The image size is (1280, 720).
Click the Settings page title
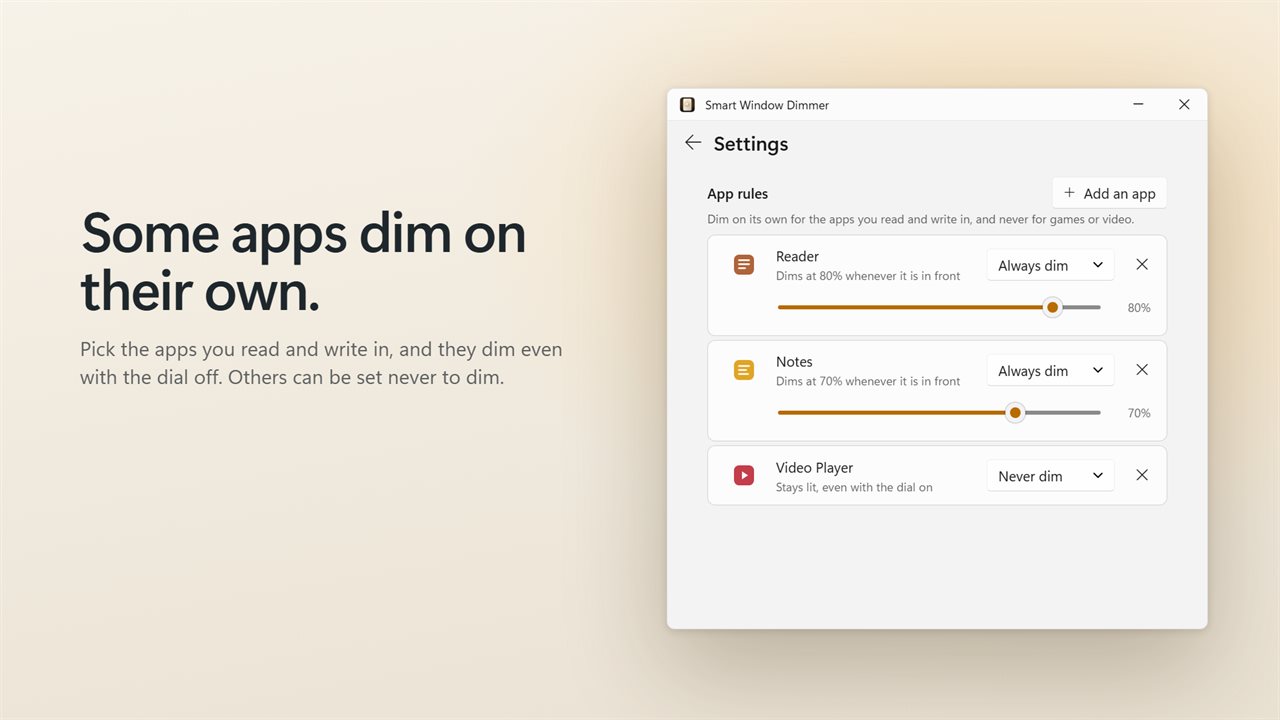(751, 144)
